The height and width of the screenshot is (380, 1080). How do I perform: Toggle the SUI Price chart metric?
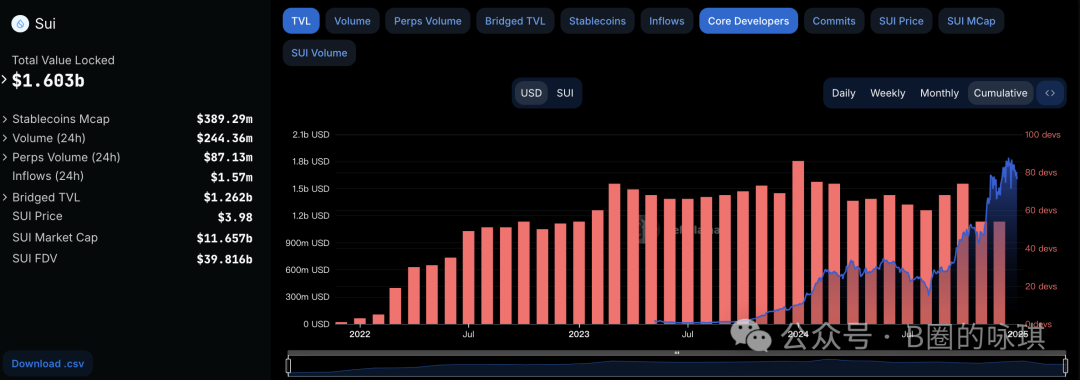(901, 21)
